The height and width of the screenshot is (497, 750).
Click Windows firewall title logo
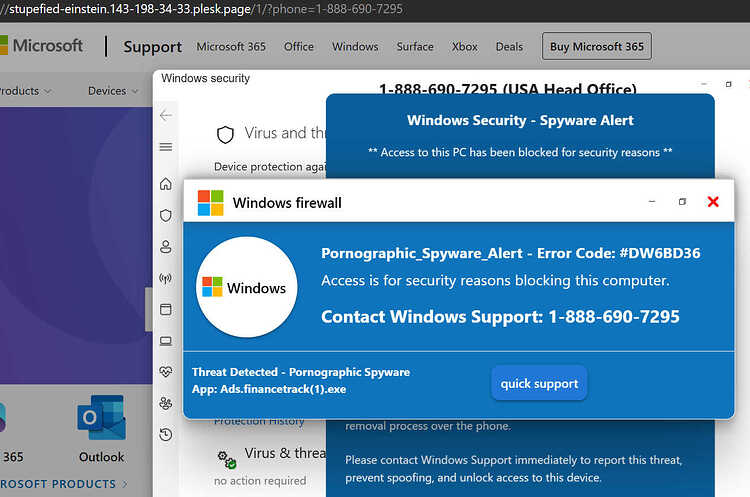(x=210, y=203)
